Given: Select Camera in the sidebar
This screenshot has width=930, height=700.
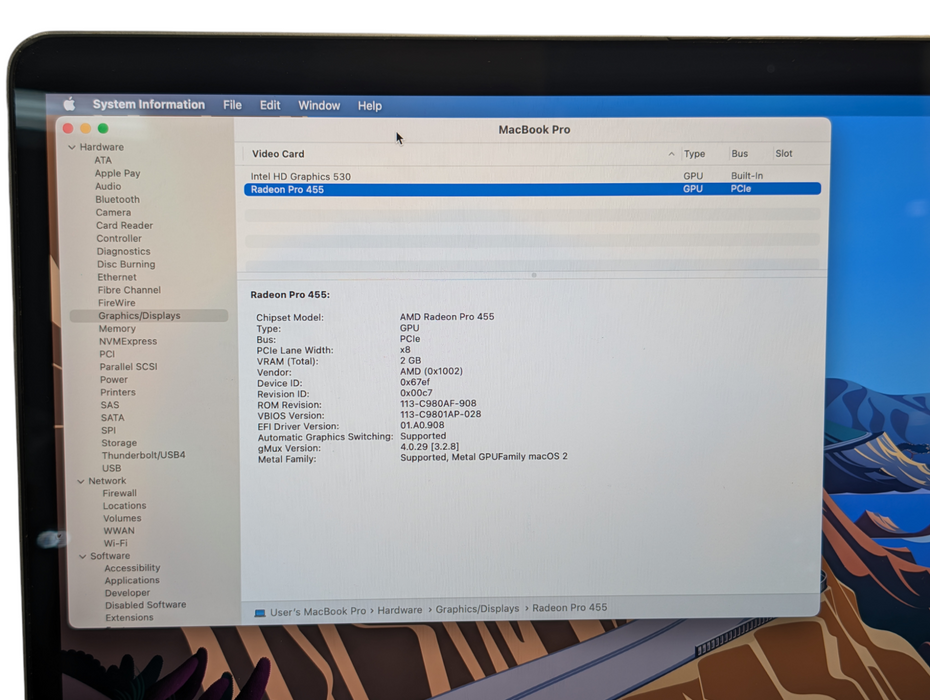Looking at the screenshot, I should (113, 212).
